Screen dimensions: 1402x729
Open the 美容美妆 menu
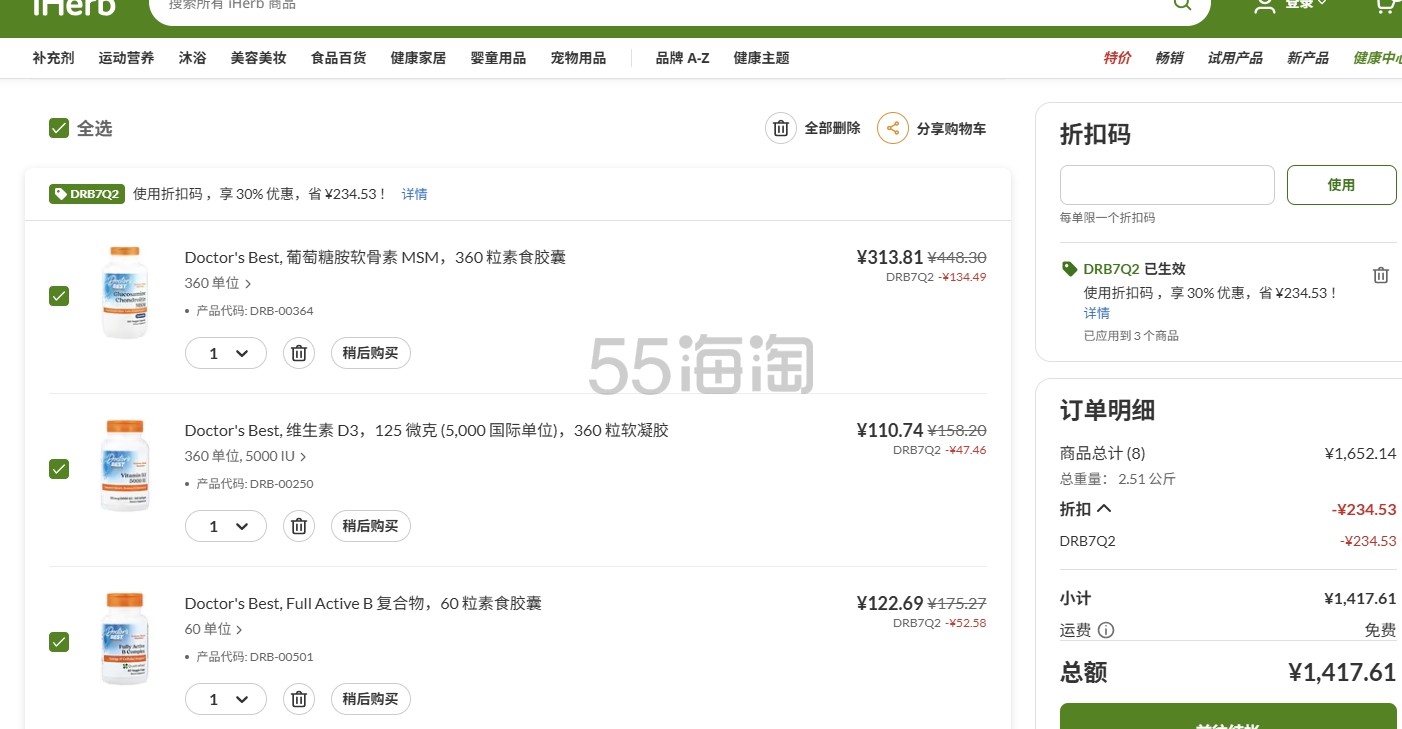(x=258, y=58)
